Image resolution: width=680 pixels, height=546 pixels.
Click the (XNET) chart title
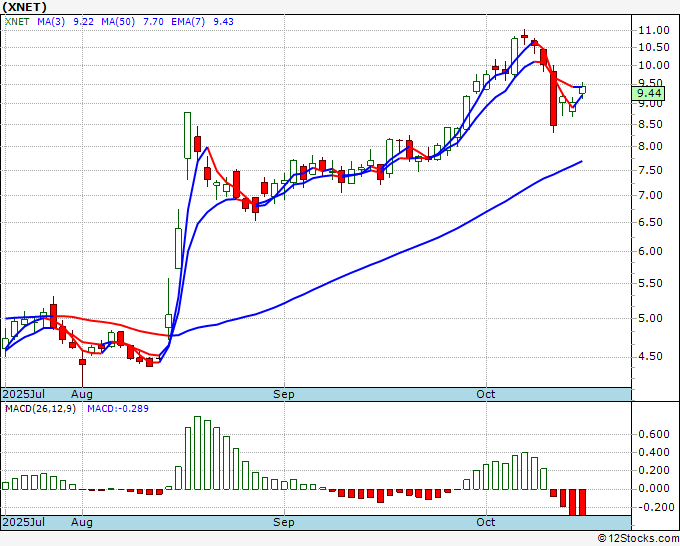[x=25, y=7]
